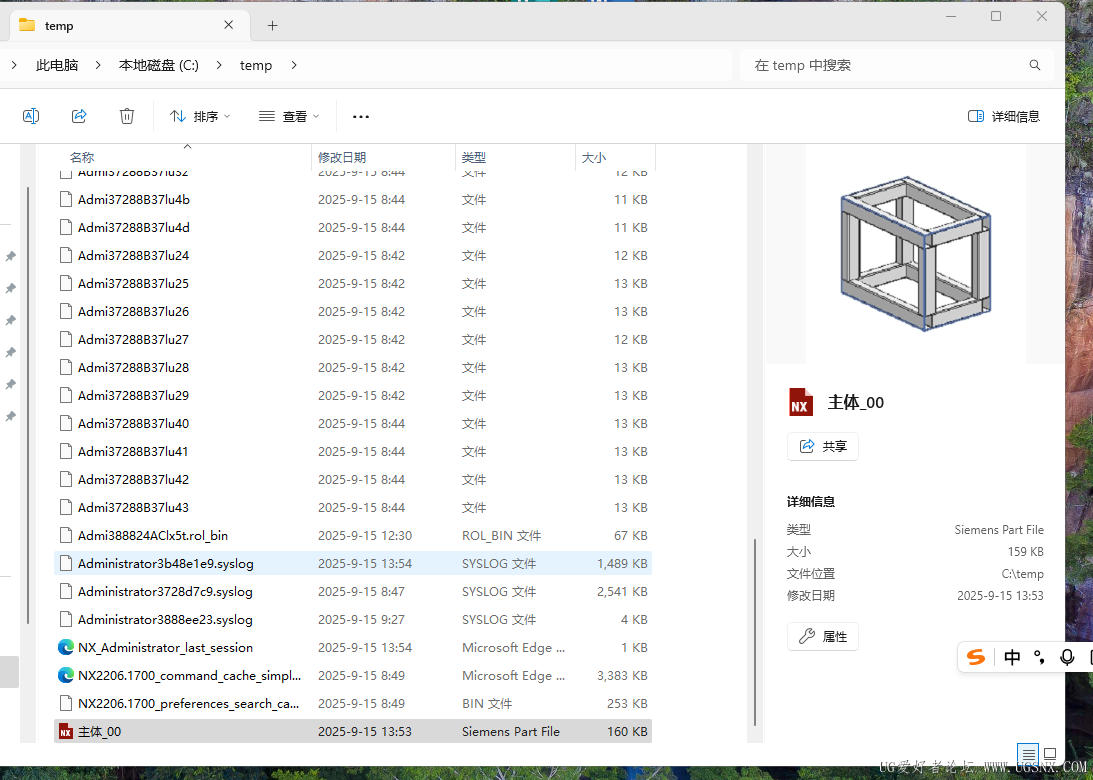Click 此电脑 in the breadcrumb
The height and width of the screenshot is (780, 1093).
click(57, 65)
